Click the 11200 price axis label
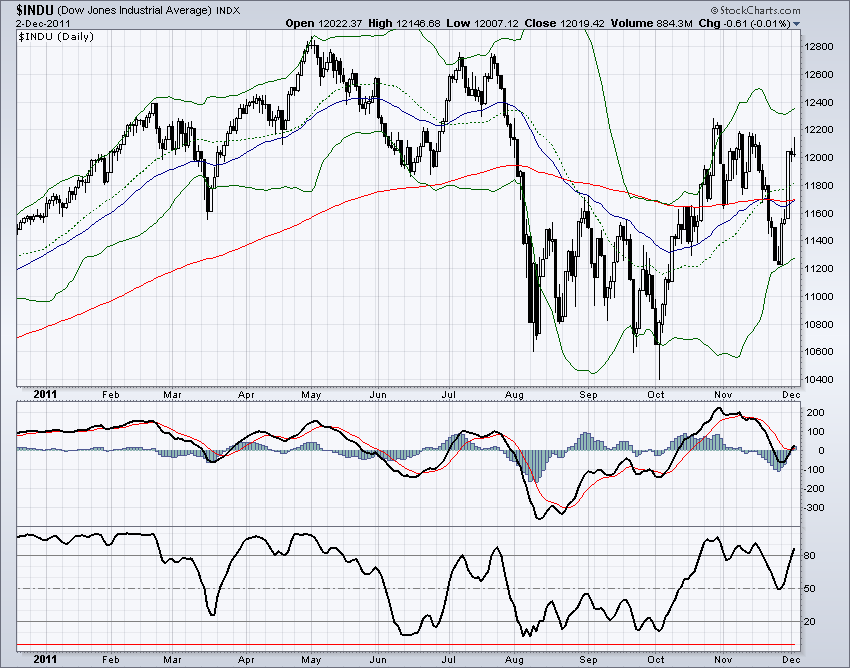Screen dimensions: 850x668 [819, 269]
